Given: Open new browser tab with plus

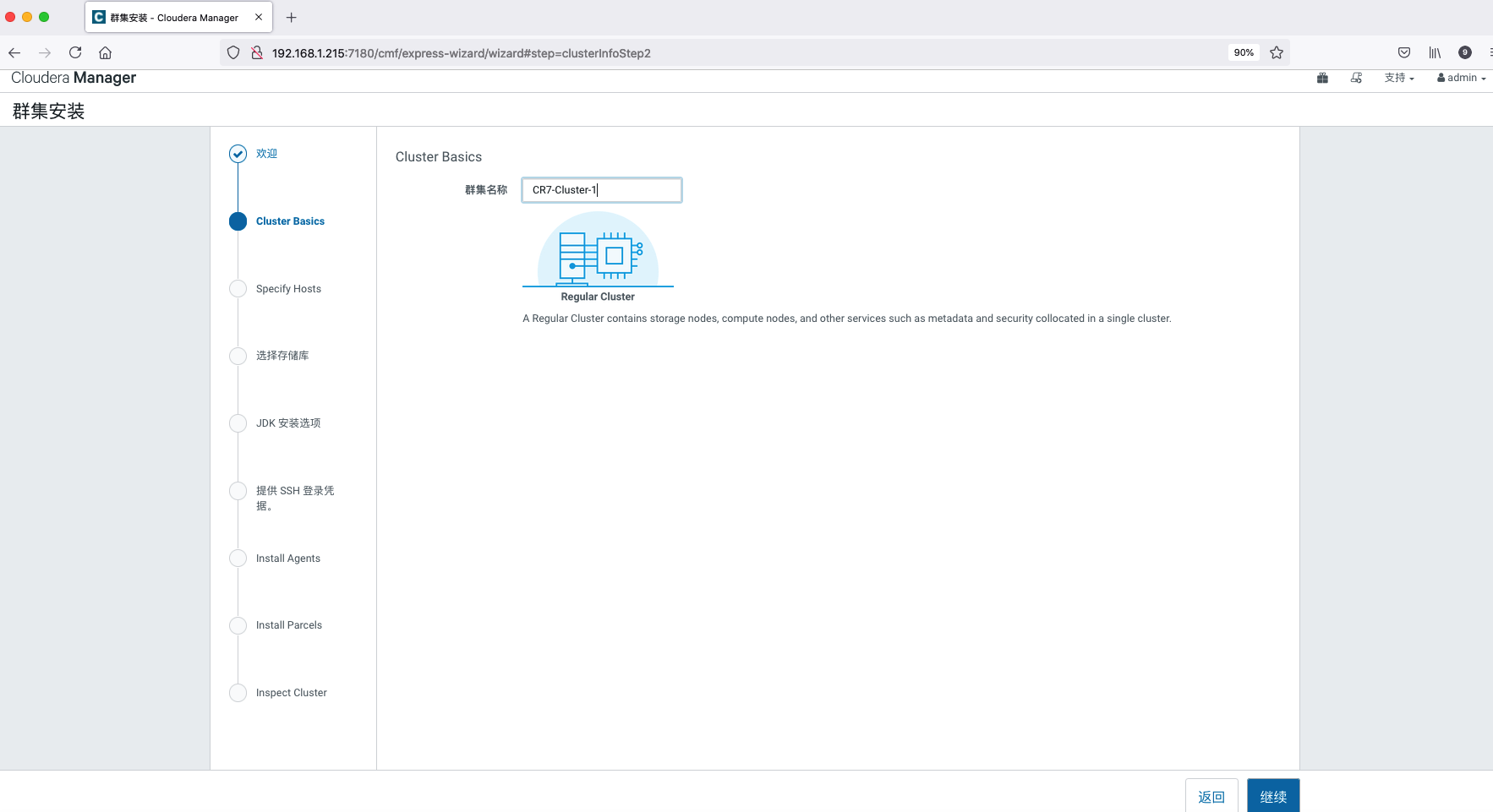Looking at the screenshot, I should (291, 17).
